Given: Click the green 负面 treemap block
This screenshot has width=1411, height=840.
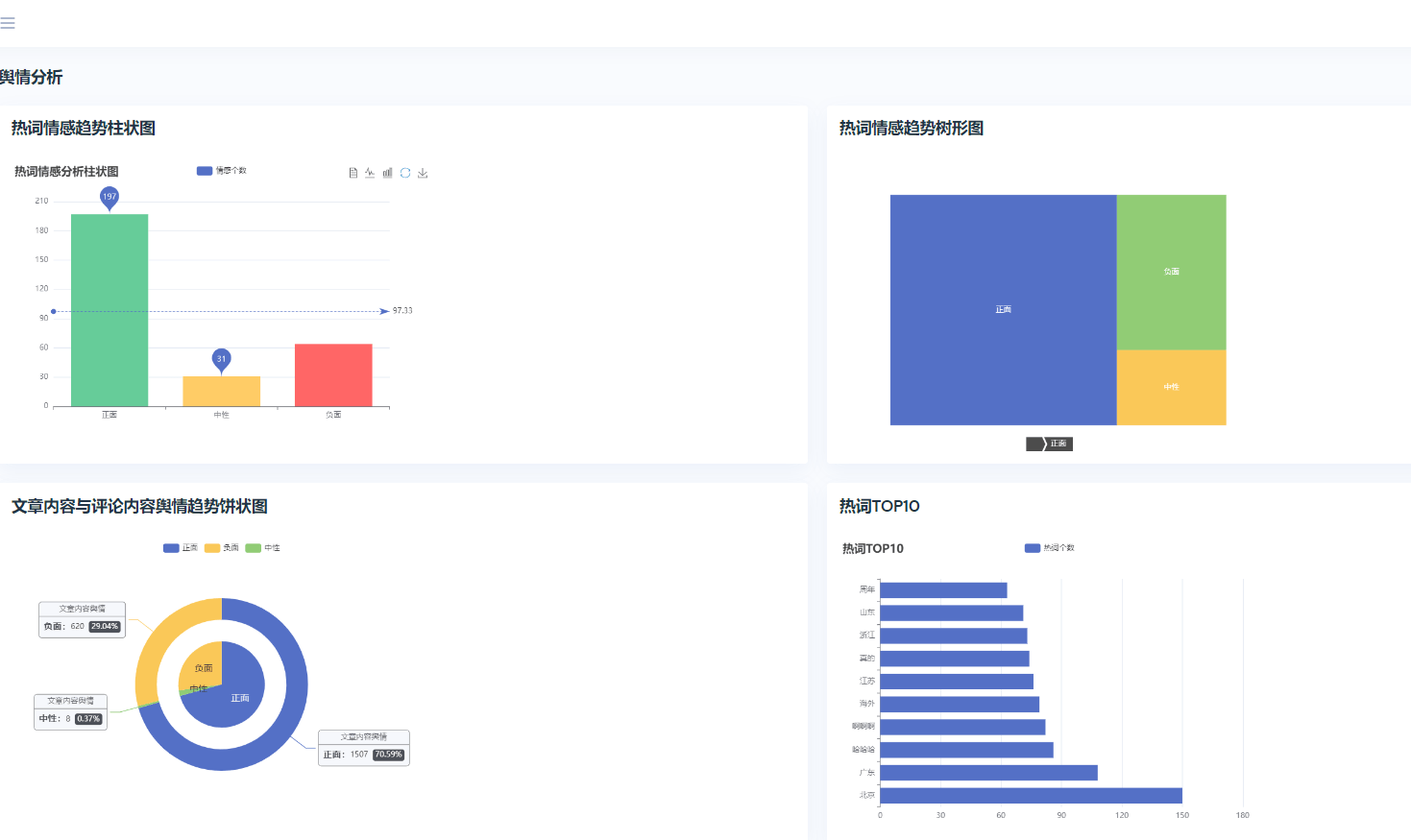Looking at the screenshot, I should (x=1172, y=272).
